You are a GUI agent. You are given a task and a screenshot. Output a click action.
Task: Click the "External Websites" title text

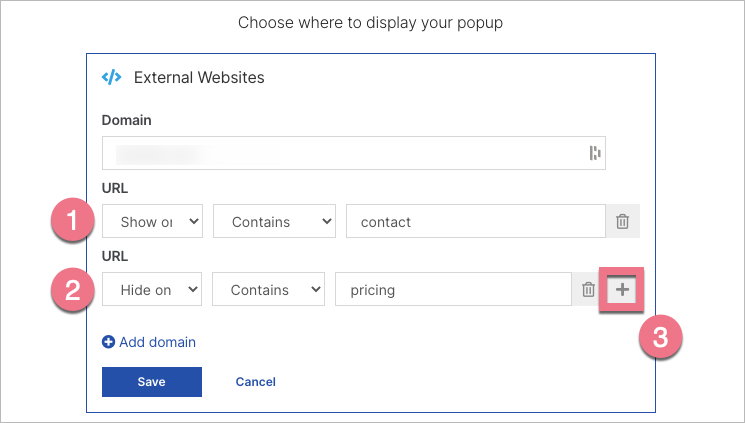tap(199, 77)
